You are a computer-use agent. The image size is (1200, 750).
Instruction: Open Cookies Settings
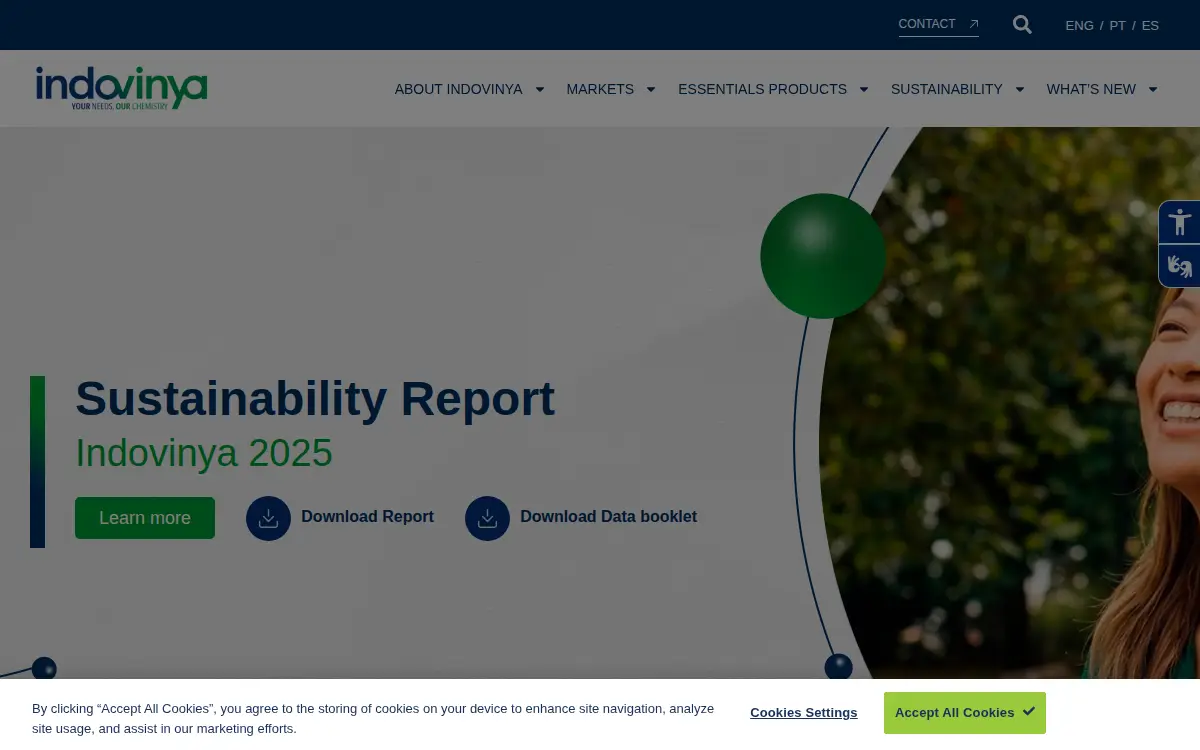(803, 713)
